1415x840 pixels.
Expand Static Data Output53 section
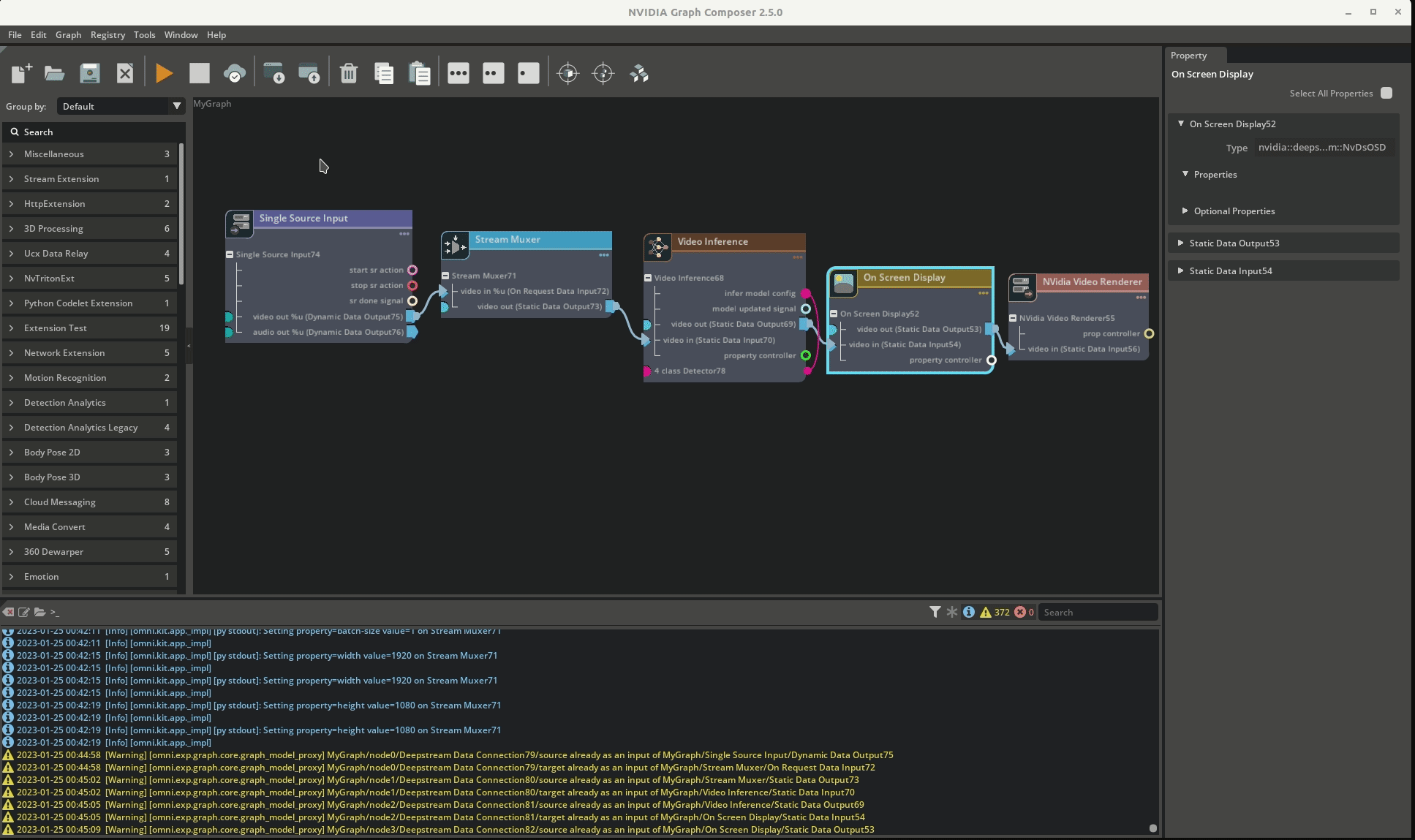[1181, 243]
